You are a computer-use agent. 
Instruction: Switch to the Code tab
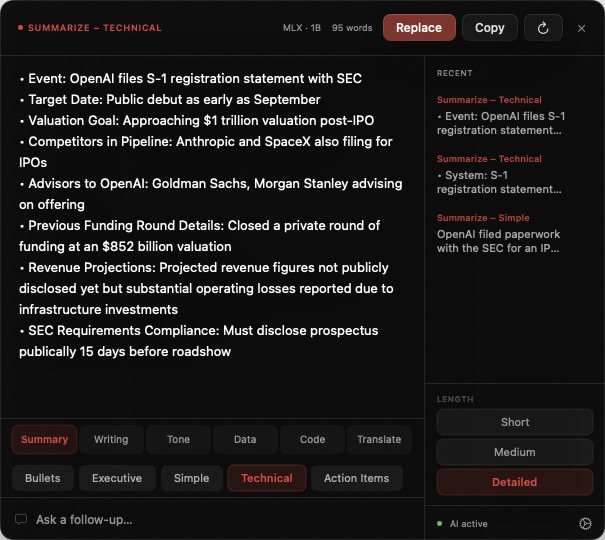pos(312,439)
